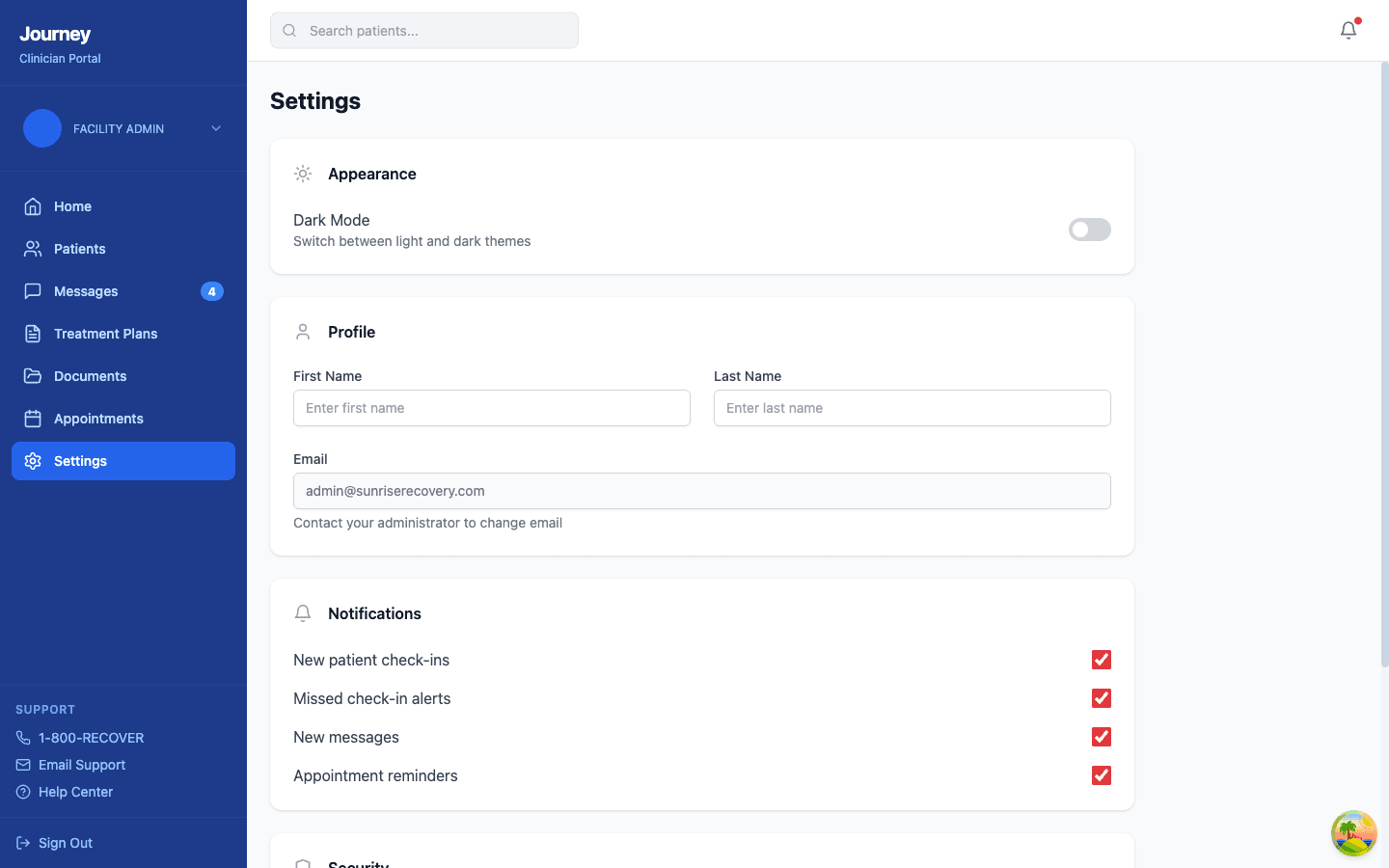Screen dimensions: 1389x868
Task: Uncheck Missed check-in alerts
Action: pos(1102,698)
